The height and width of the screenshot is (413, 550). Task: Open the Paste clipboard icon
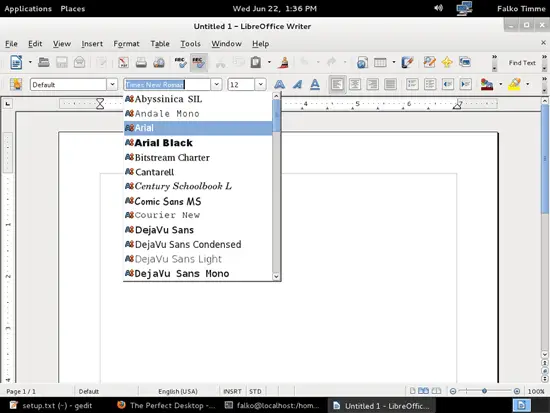[x=256, y=62]
